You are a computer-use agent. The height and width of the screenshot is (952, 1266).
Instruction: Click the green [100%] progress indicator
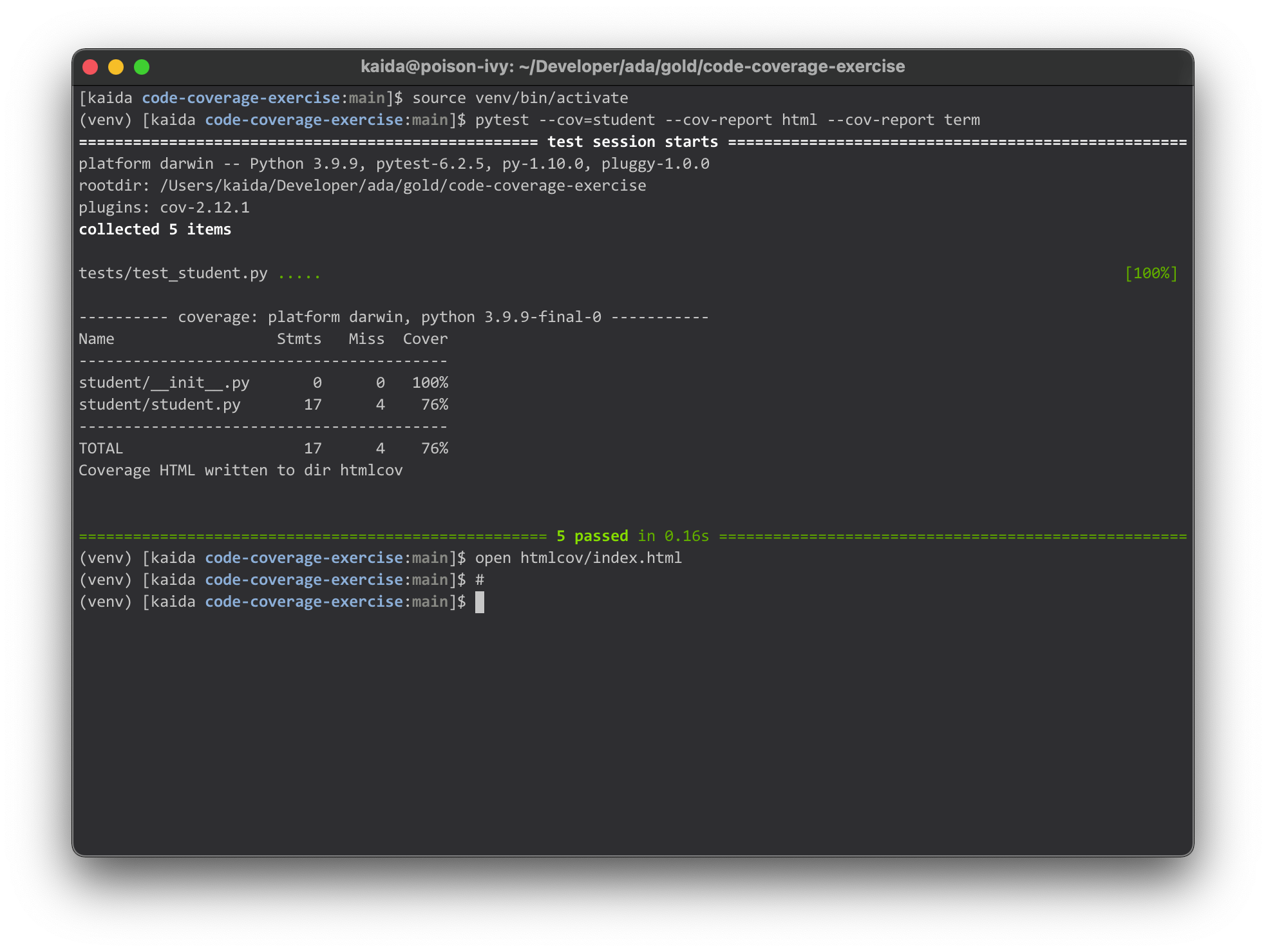1151,274
